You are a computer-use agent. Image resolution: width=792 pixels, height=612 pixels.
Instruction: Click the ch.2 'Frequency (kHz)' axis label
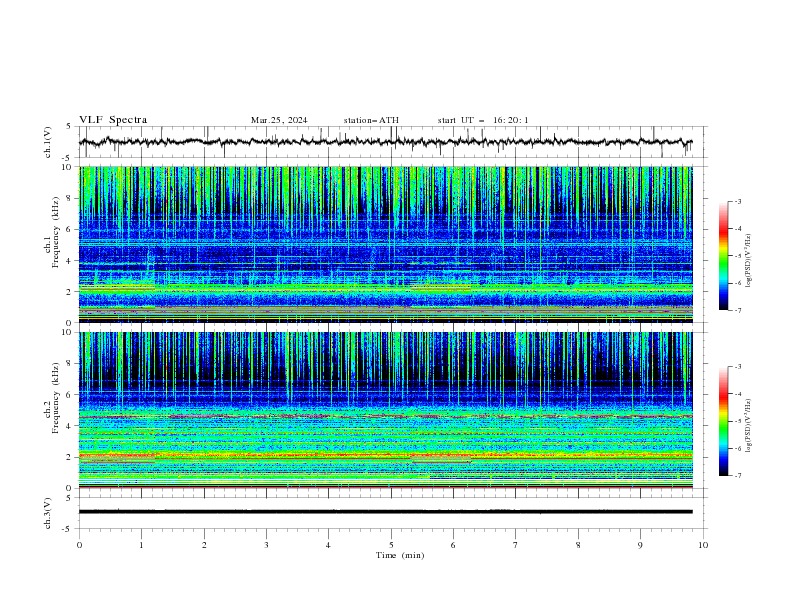pos(56,398)
